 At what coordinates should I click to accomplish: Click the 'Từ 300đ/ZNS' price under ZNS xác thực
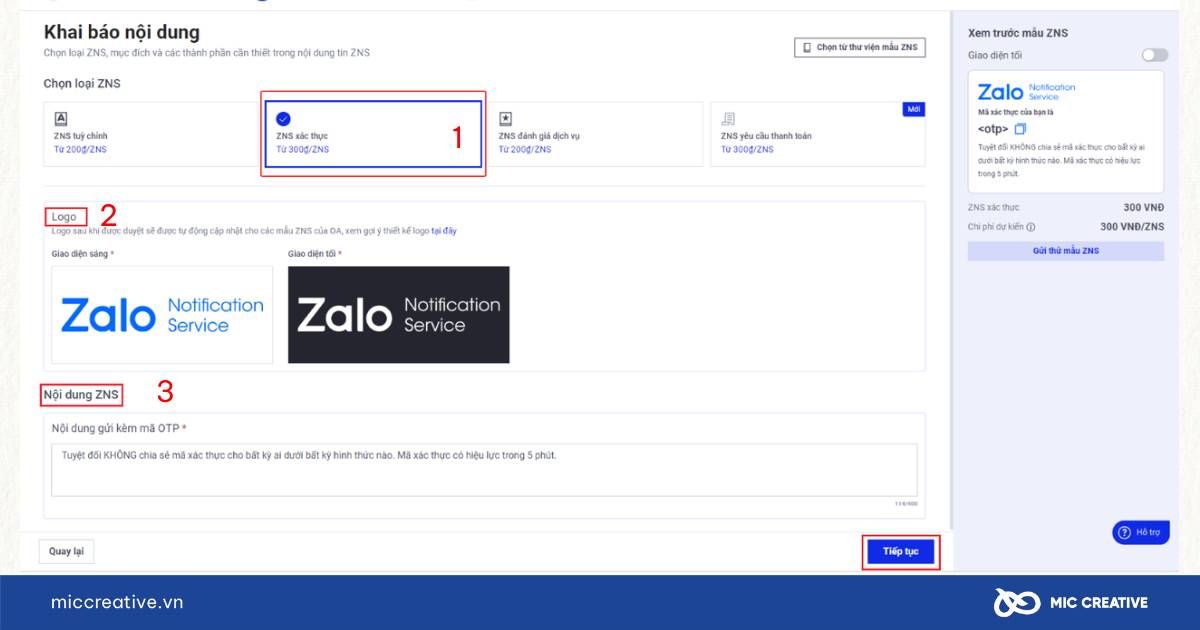tap(302, 150)
